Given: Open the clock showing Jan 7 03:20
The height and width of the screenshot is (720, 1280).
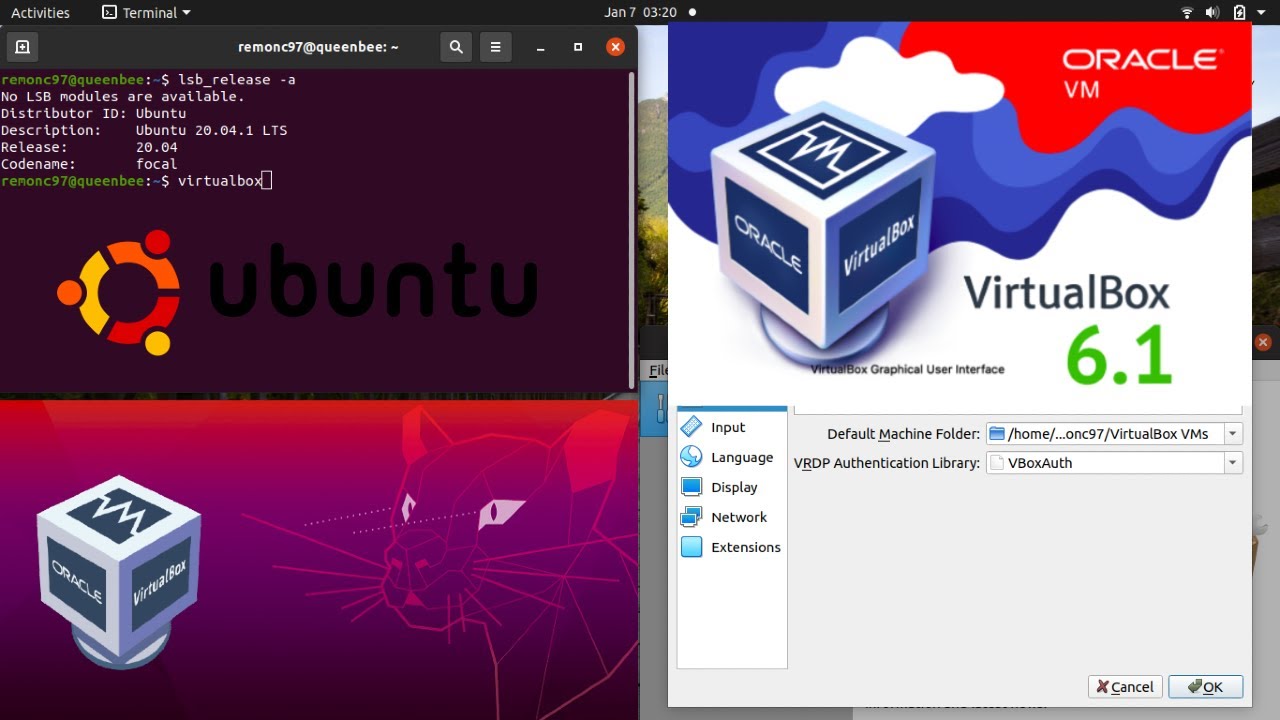Looking at the screenshot, I should pyautogui.click(x=640, y=13).
